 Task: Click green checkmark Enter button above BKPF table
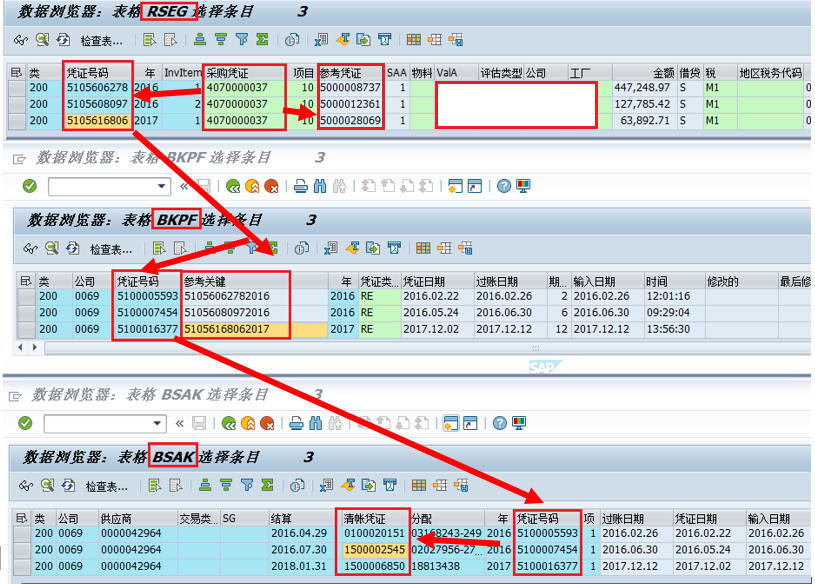tap(30, 186)
